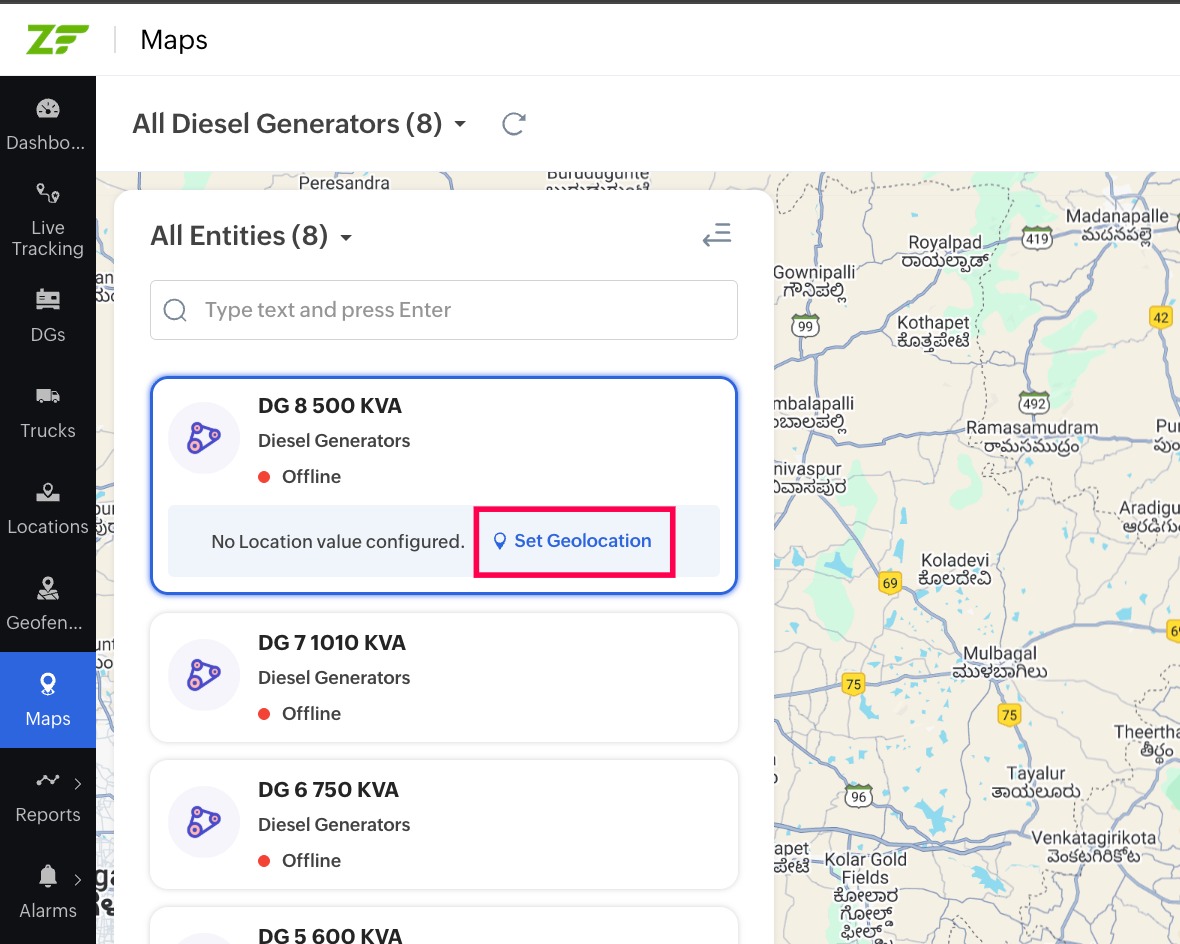Click the search magnifier icon
This screenshot has height=944, width=1180.
click(x=175, y=310)
